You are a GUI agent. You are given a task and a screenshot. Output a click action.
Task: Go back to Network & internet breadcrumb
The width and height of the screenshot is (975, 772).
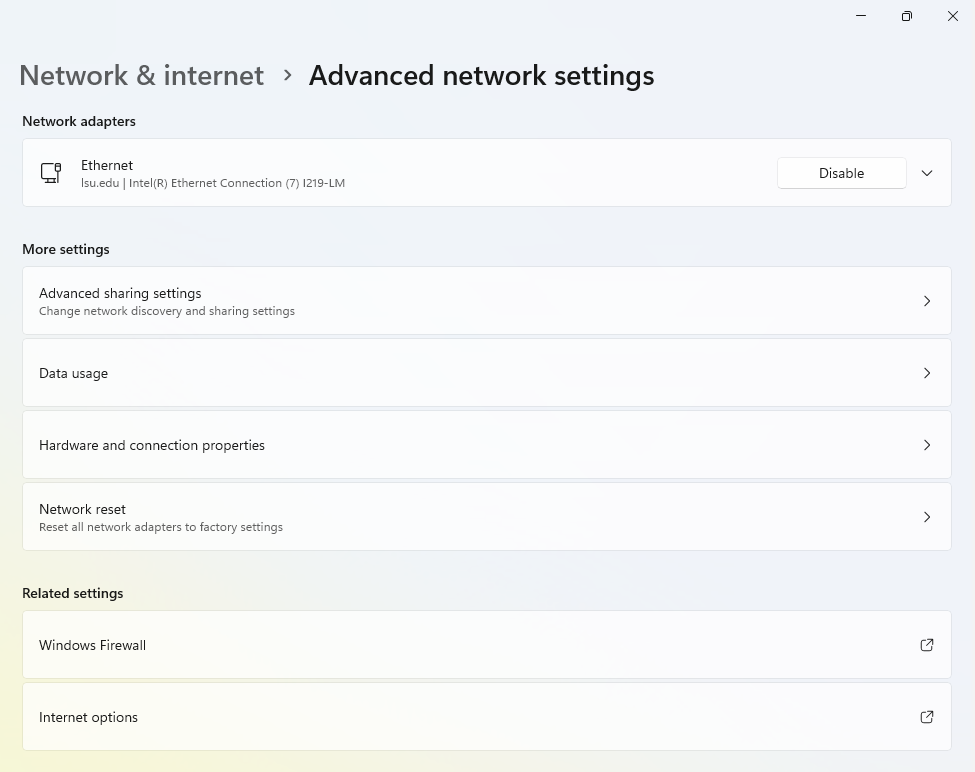click(x=141, y=76)
